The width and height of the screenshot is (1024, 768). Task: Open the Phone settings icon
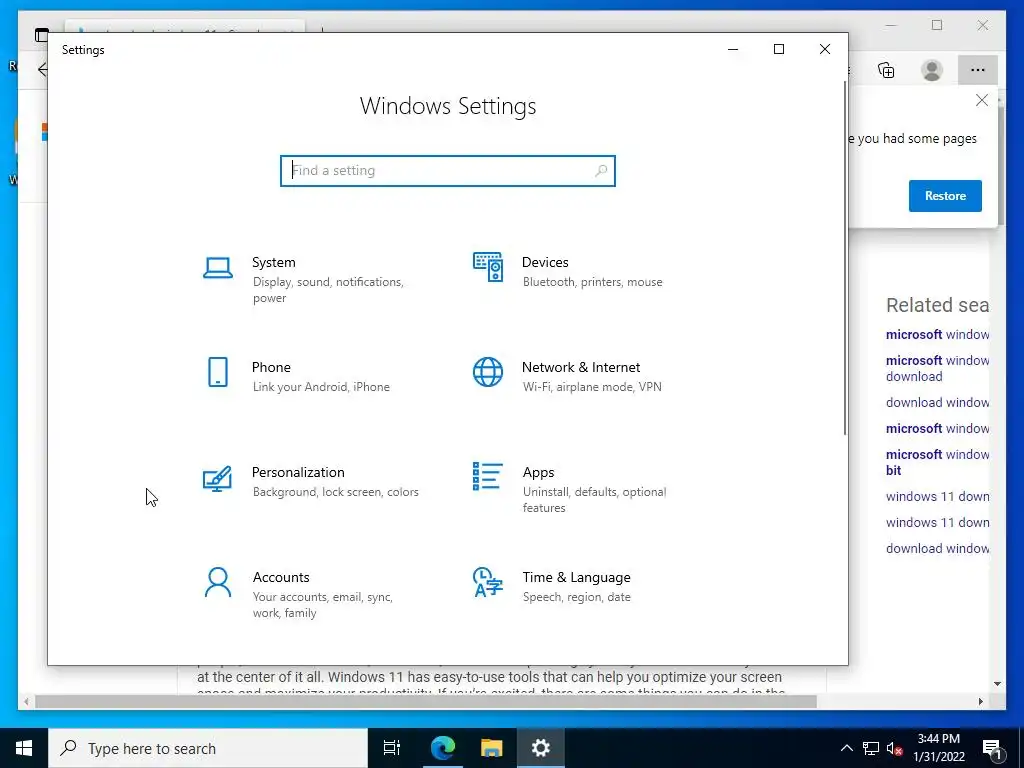coord(217,372)
